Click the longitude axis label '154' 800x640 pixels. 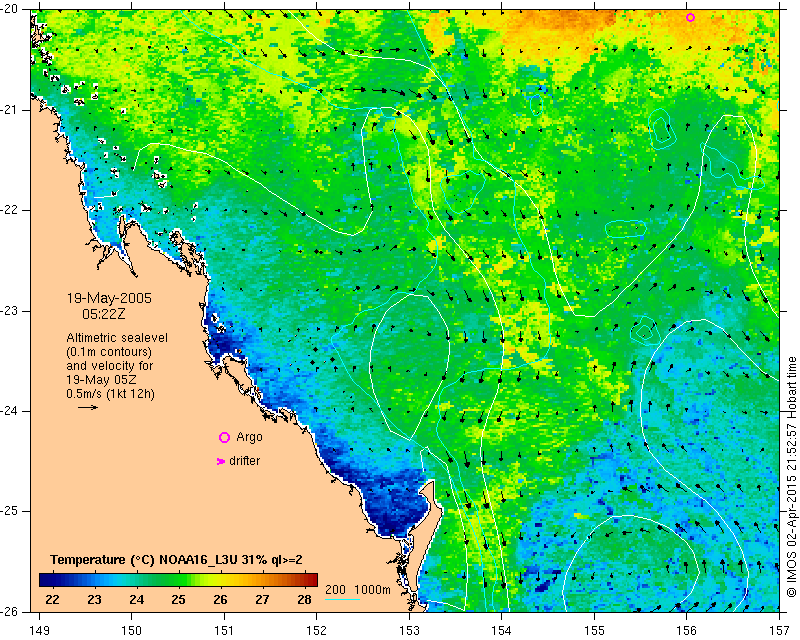(x=502, y=630)
